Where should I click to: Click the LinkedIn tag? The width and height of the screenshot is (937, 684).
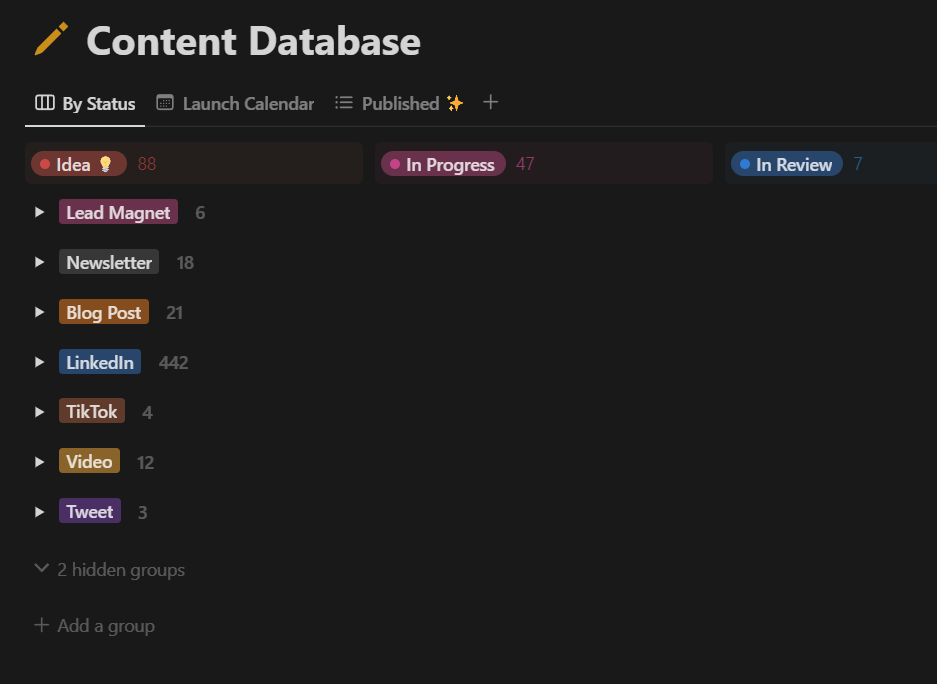coord(100,362)
